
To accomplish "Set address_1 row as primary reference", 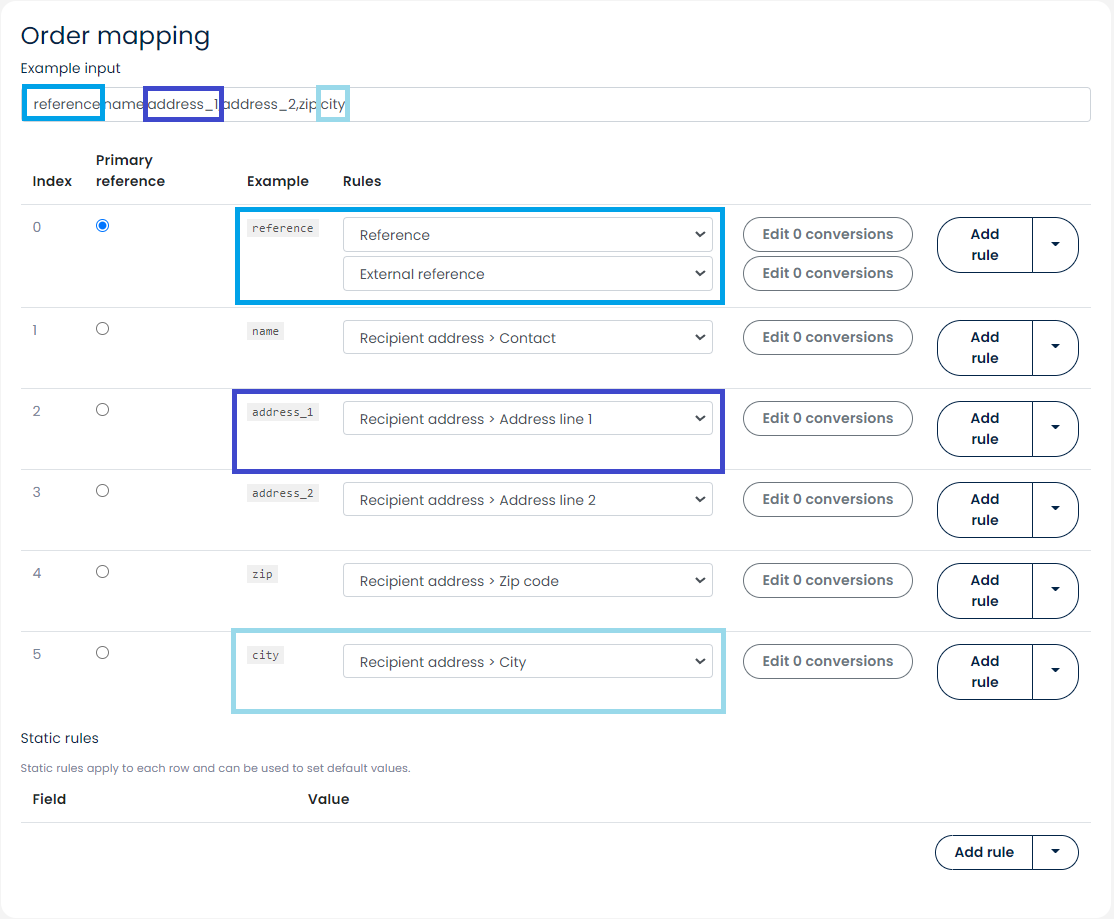I will coord(102,410).
